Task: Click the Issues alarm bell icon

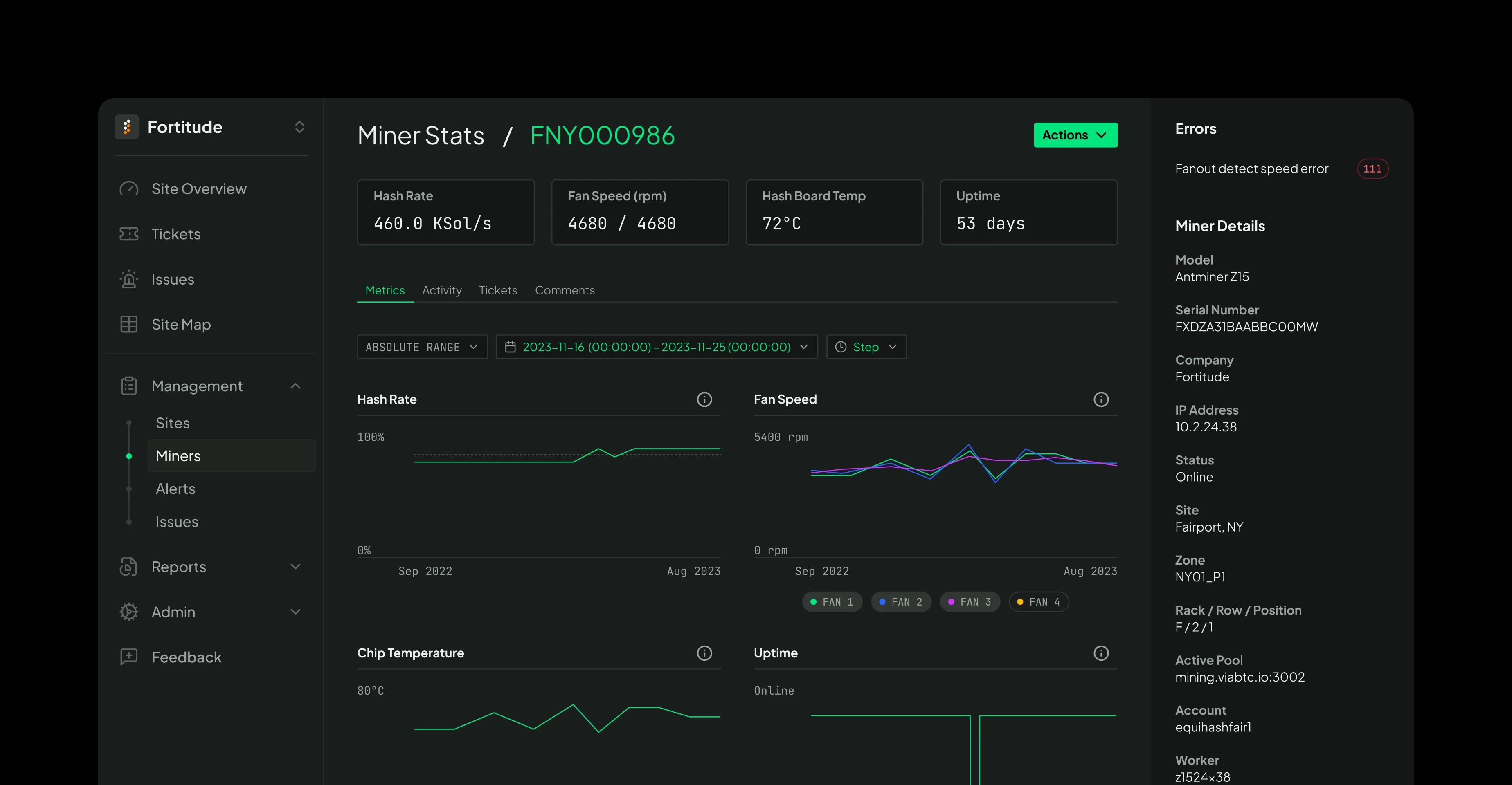Action: coord(128,279)
